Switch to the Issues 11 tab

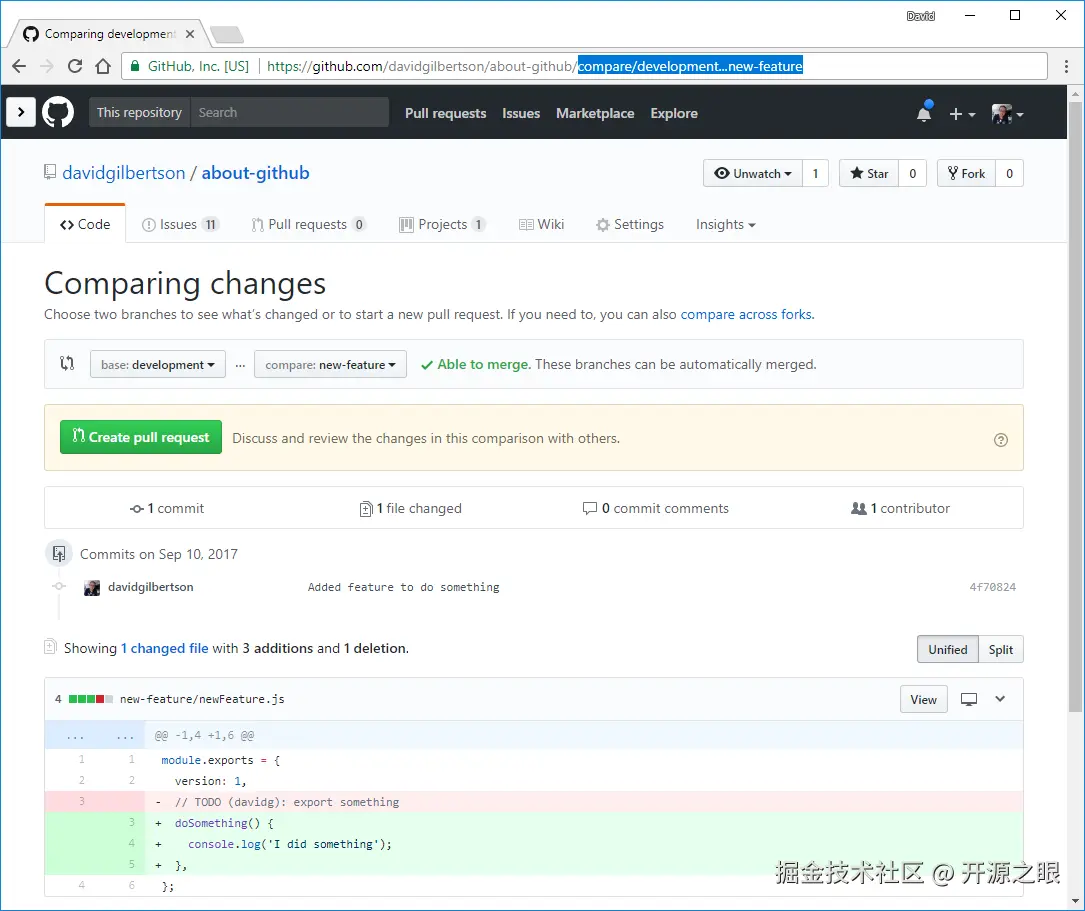pyautogui.click(x=180, y=225)
